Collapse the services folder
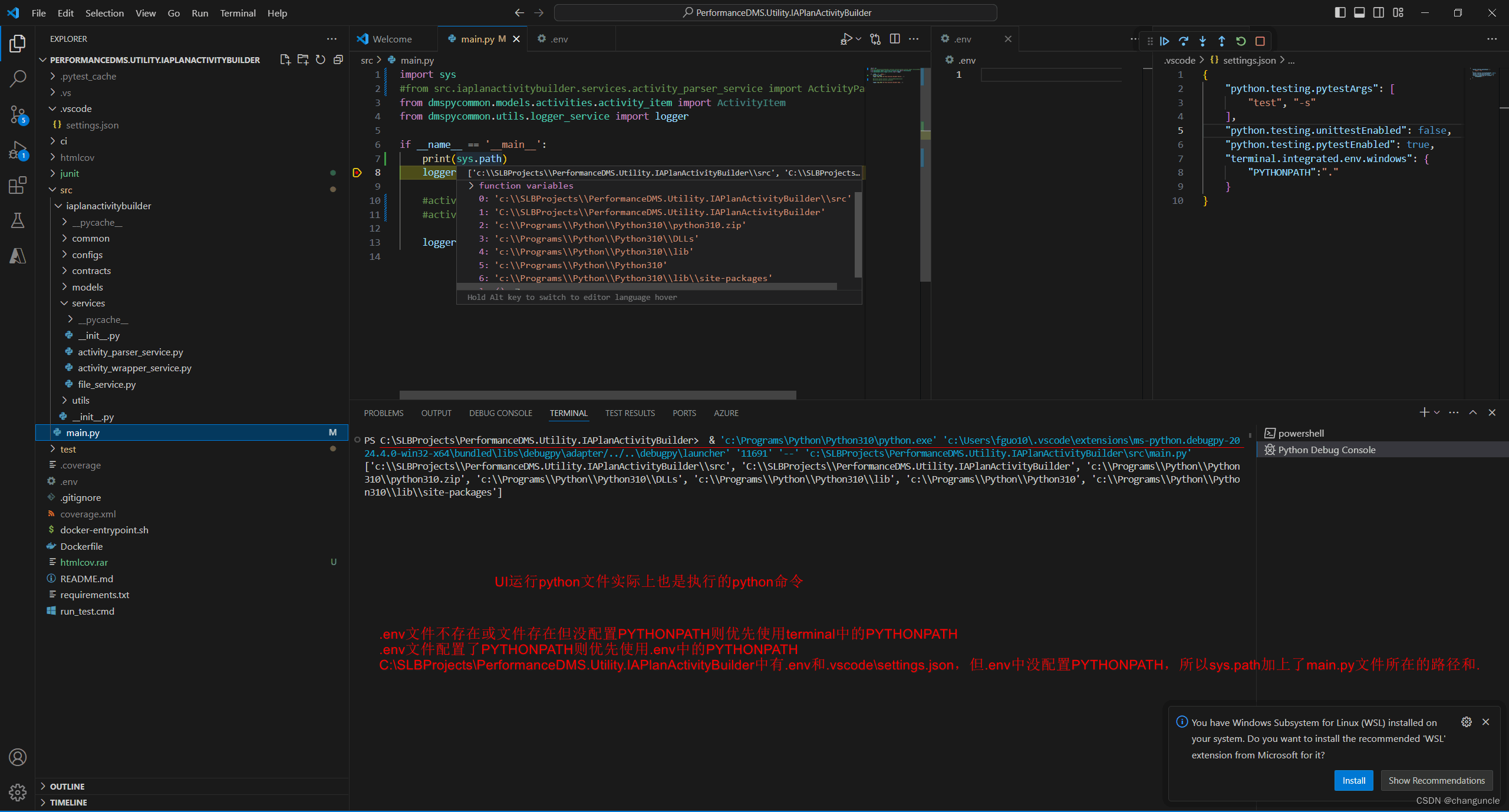Viewport: 1509px width, 812px height. pyautogui.click(x=88, y=303)
